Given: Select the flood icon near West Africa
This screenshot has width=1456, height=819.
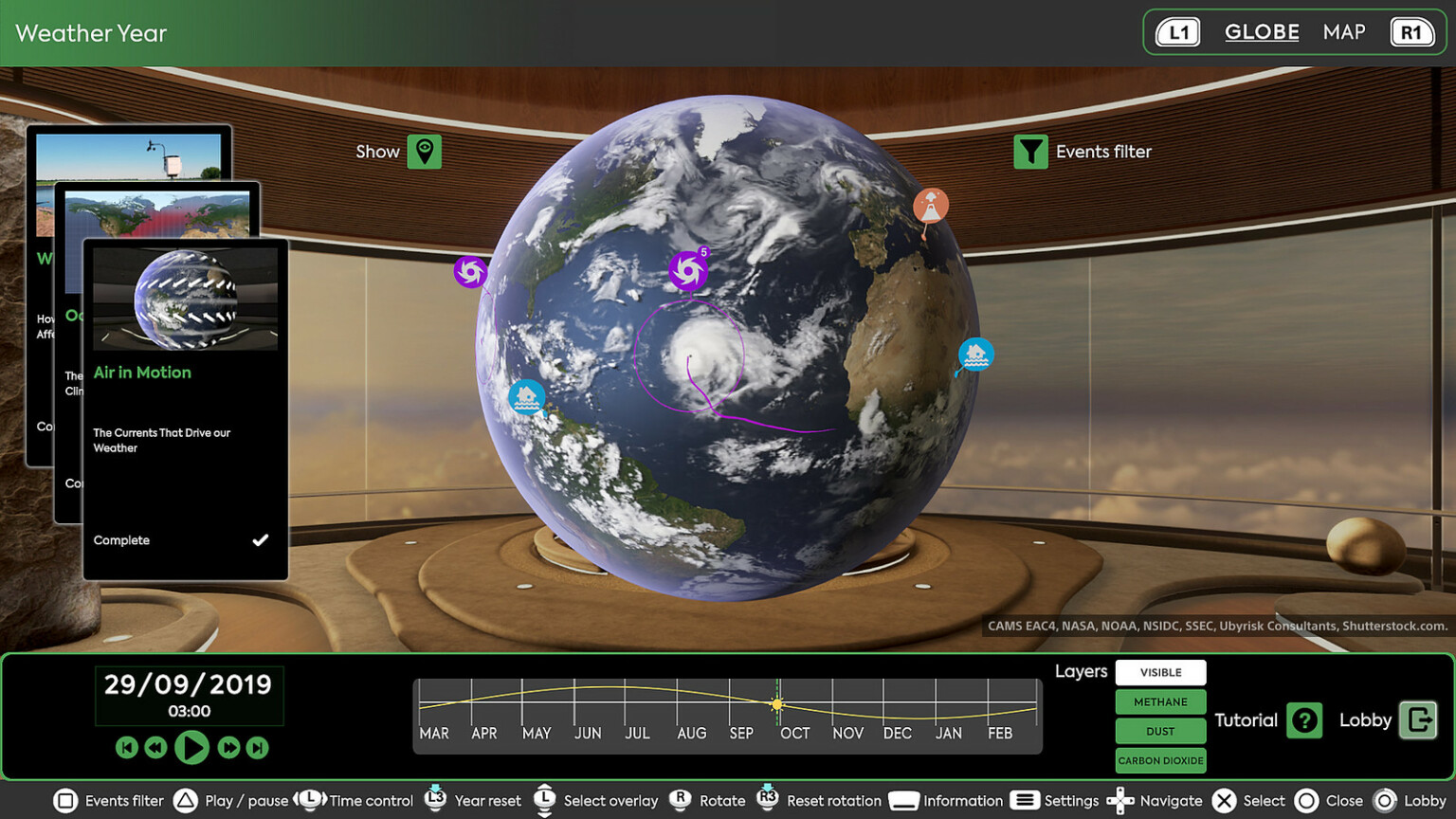Looking at the screenshot, I should (974, 355).
